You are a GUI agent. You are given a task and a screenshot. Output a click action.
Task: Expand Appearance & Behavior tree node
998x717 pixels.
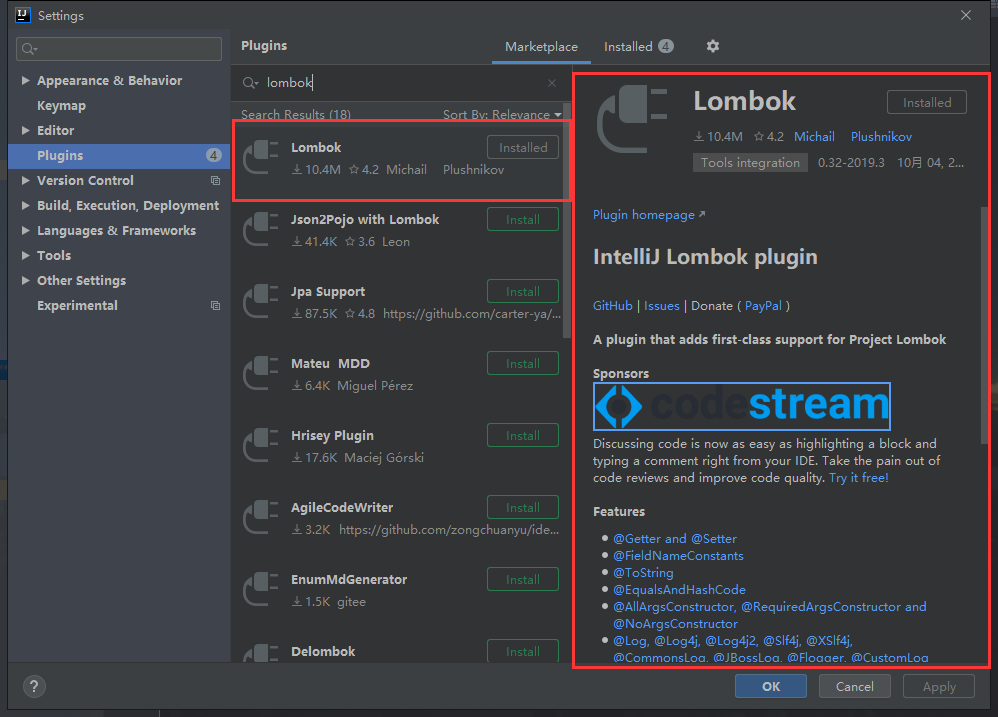click(x=25, y=80)
